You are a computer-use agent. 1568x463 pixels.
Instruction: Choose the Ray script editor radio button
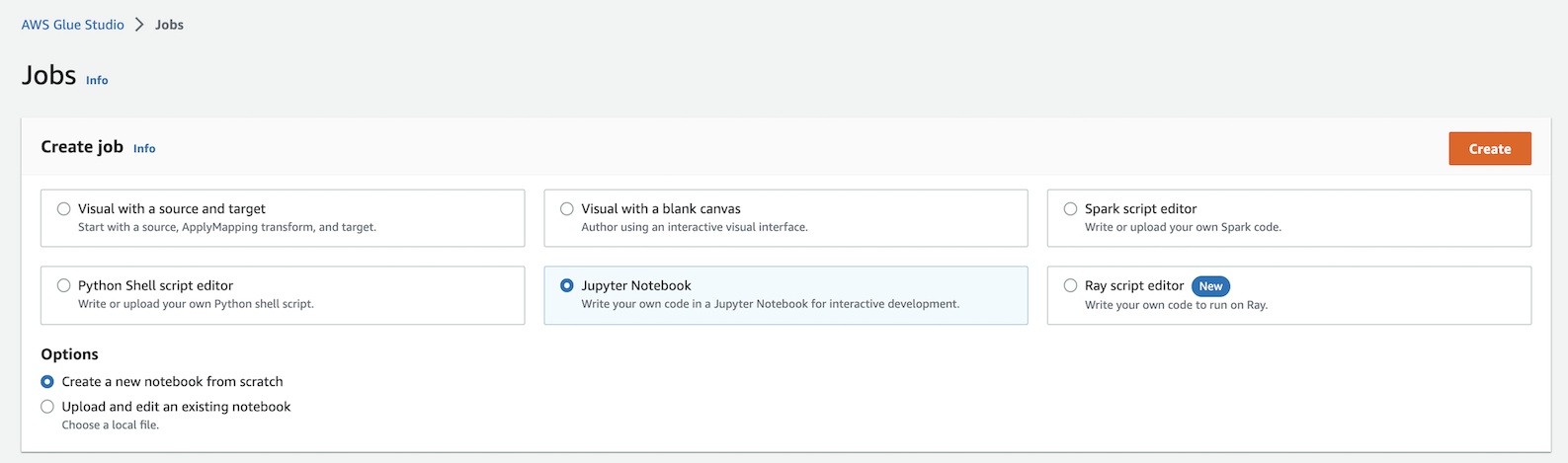coord(1070,285)
